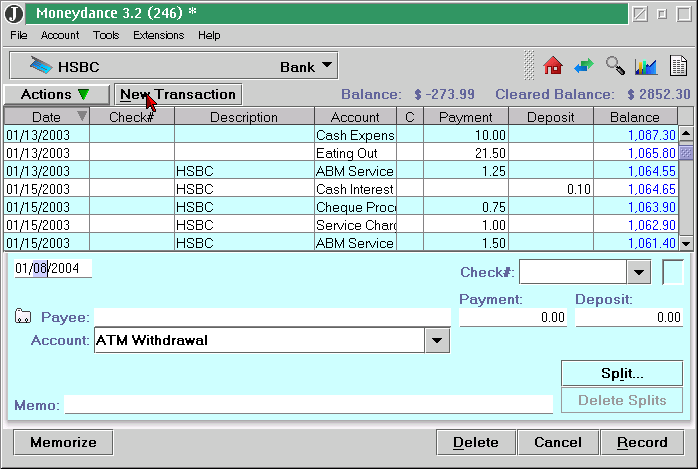
Task: Open the bar chart graph icon
Action: point(646,67)
